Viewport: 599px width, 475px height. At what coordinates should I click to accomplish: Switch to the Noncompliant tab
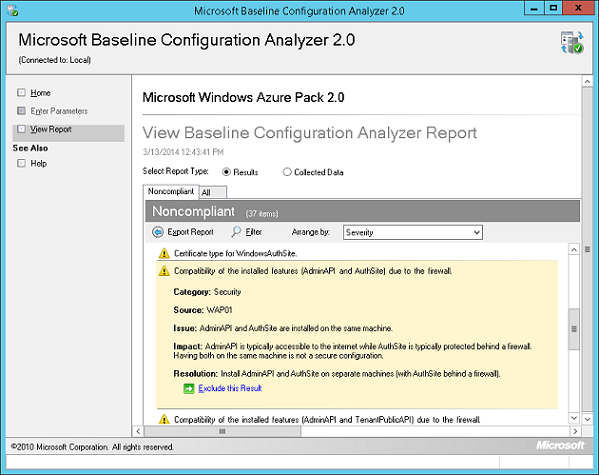pos(171,191)
